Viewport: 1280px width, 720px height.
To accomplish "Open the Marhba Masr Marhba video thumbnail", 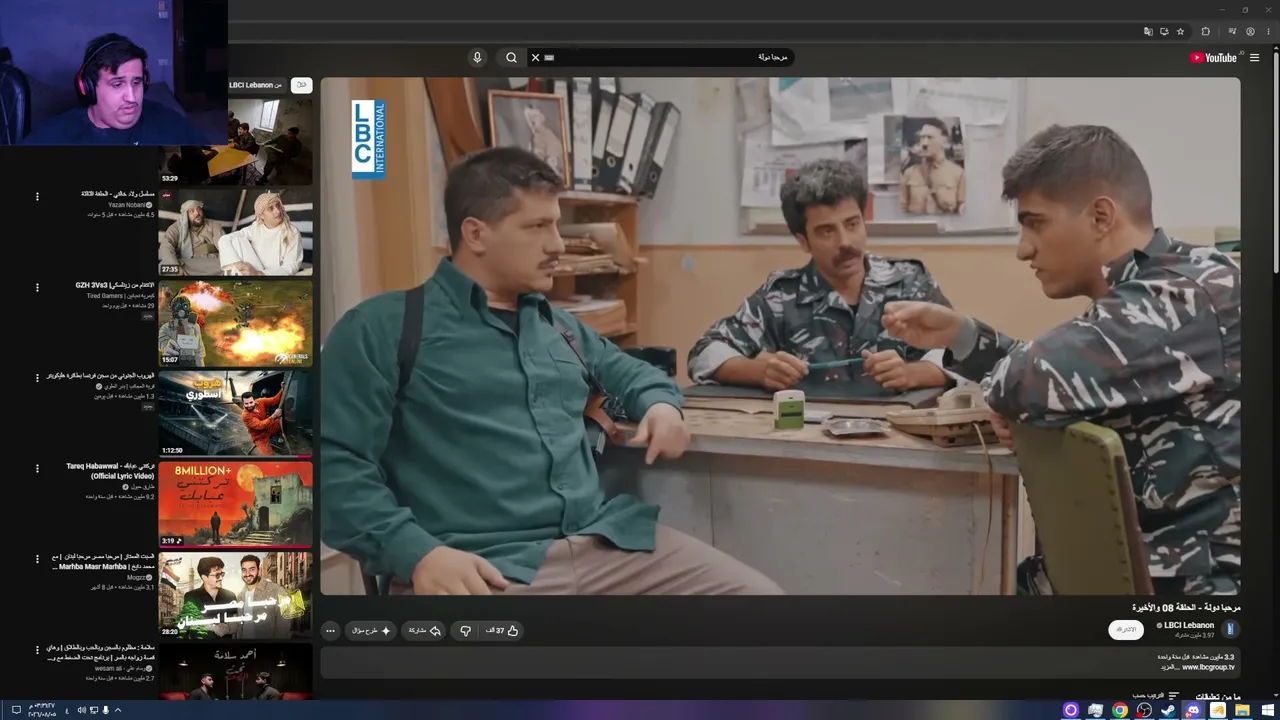I will [236, 595].
